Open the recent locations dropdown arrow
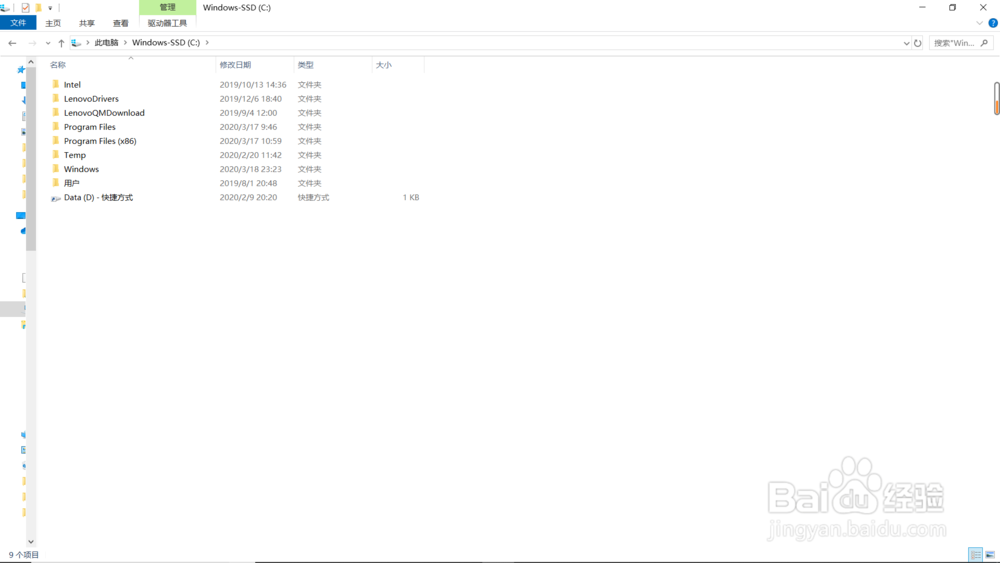This screenshot has height=563, width=1000. (x=48, y=43)
